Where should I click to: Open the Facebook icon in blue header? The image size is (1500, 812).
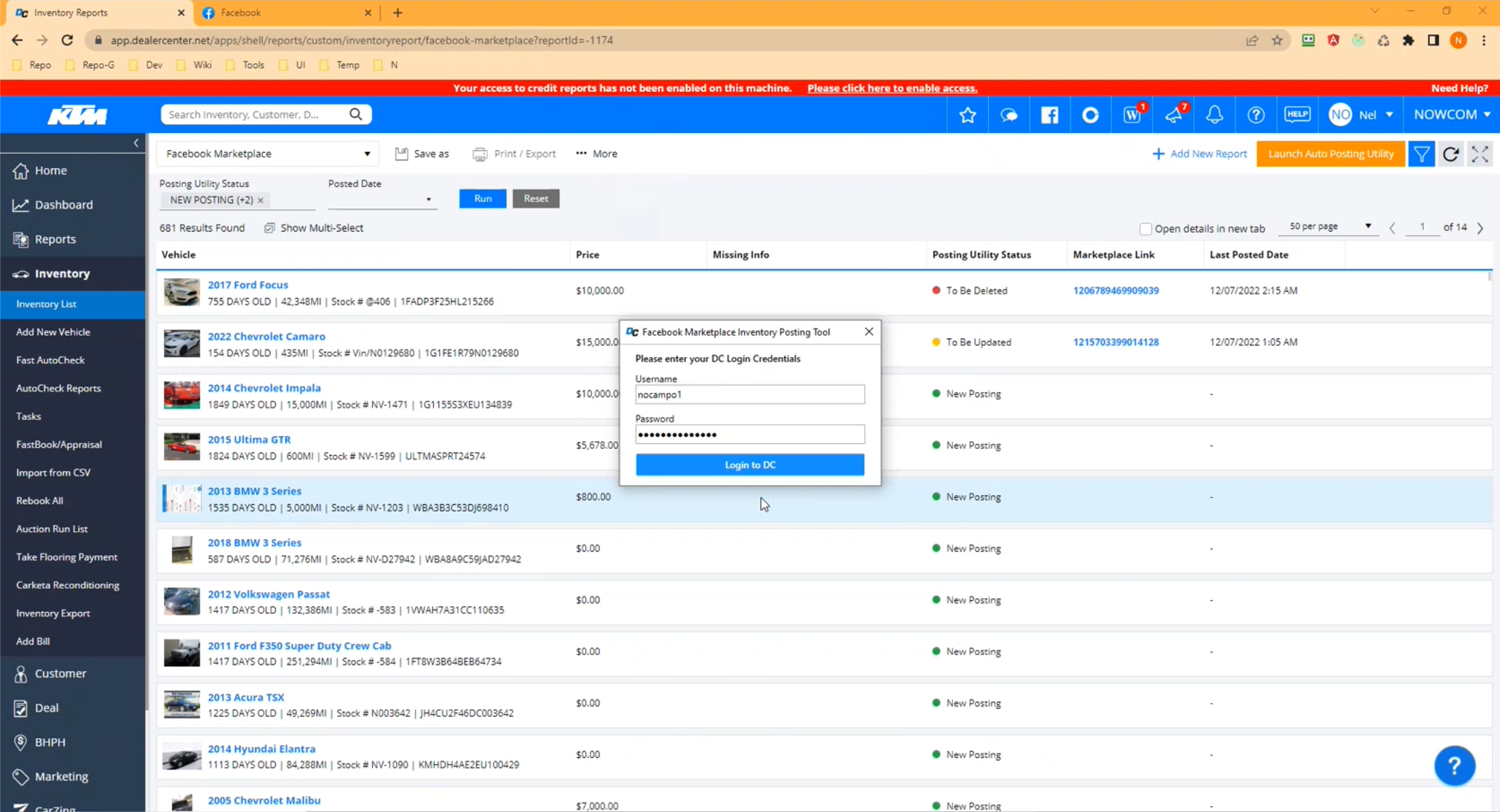click(1050, 115)
